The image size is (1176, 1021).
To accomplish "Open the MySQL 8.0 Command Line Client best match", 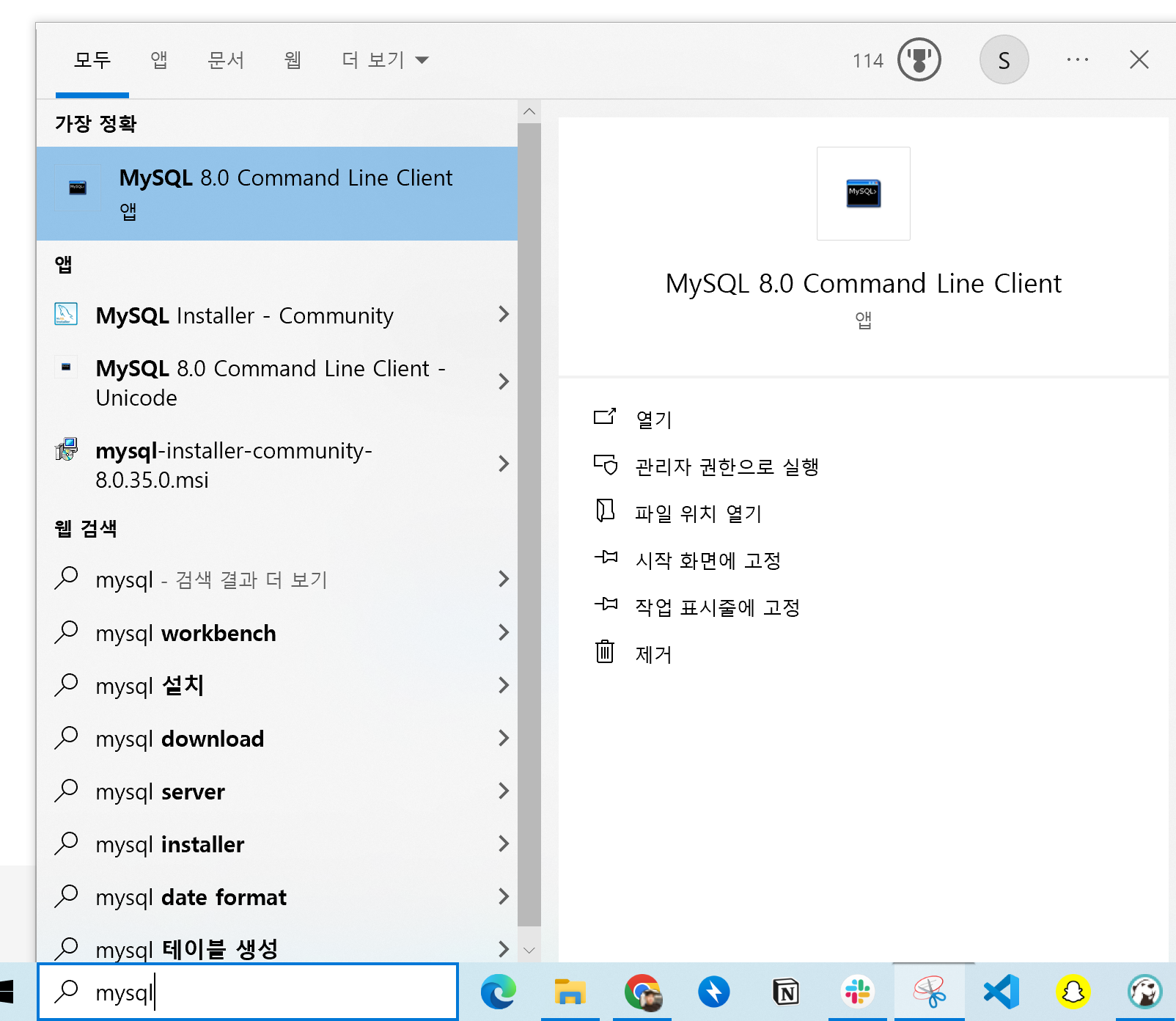I will pos(277,194).
